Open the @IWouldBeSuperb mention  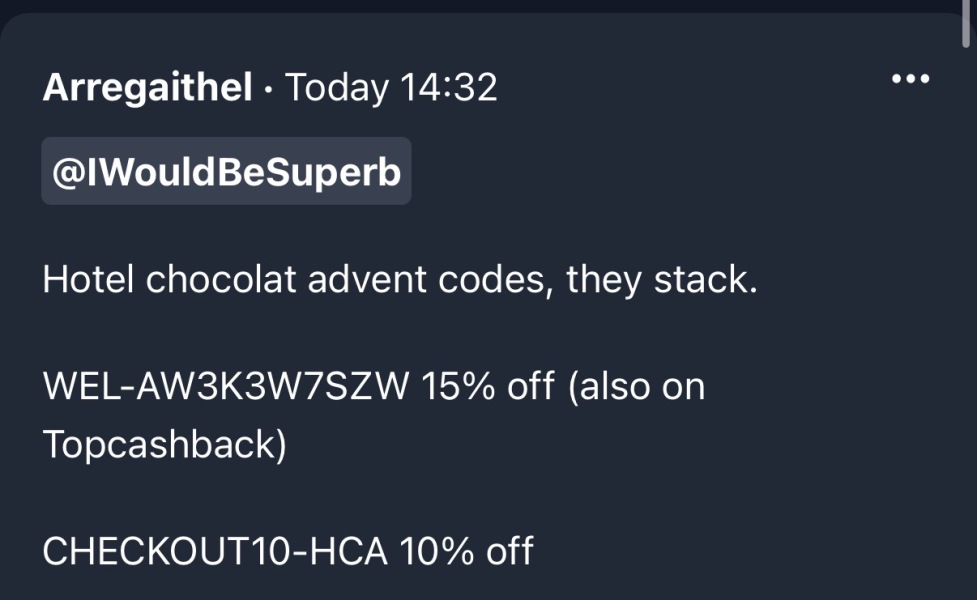tap(226, 172)
